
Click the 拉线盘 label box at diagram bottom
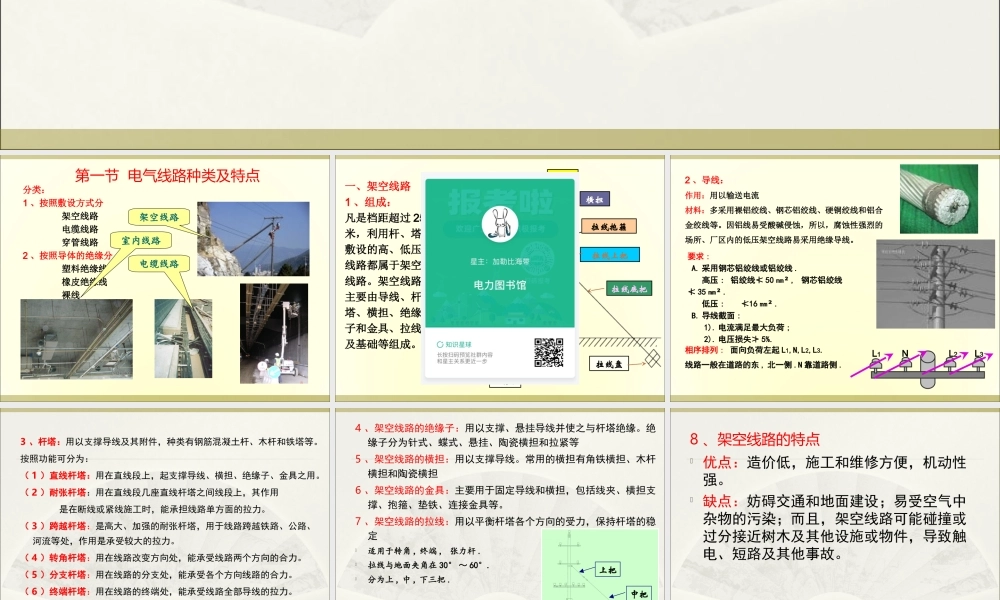610,362
